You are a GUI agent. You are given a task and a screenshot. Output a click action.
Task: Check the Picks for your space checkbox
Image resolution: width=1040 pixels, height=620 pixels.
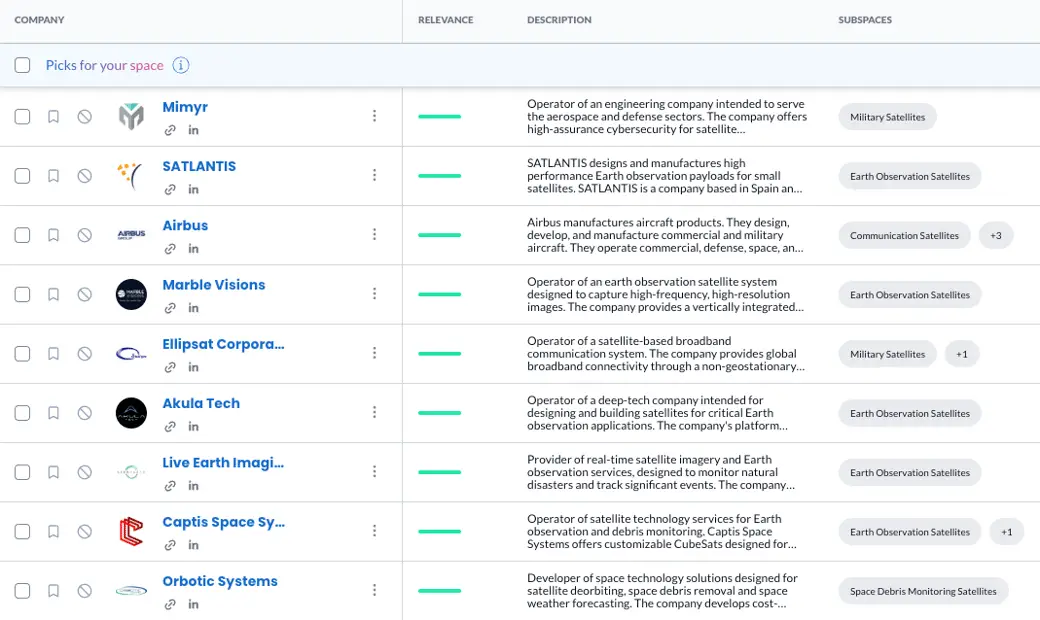[22, 66]
